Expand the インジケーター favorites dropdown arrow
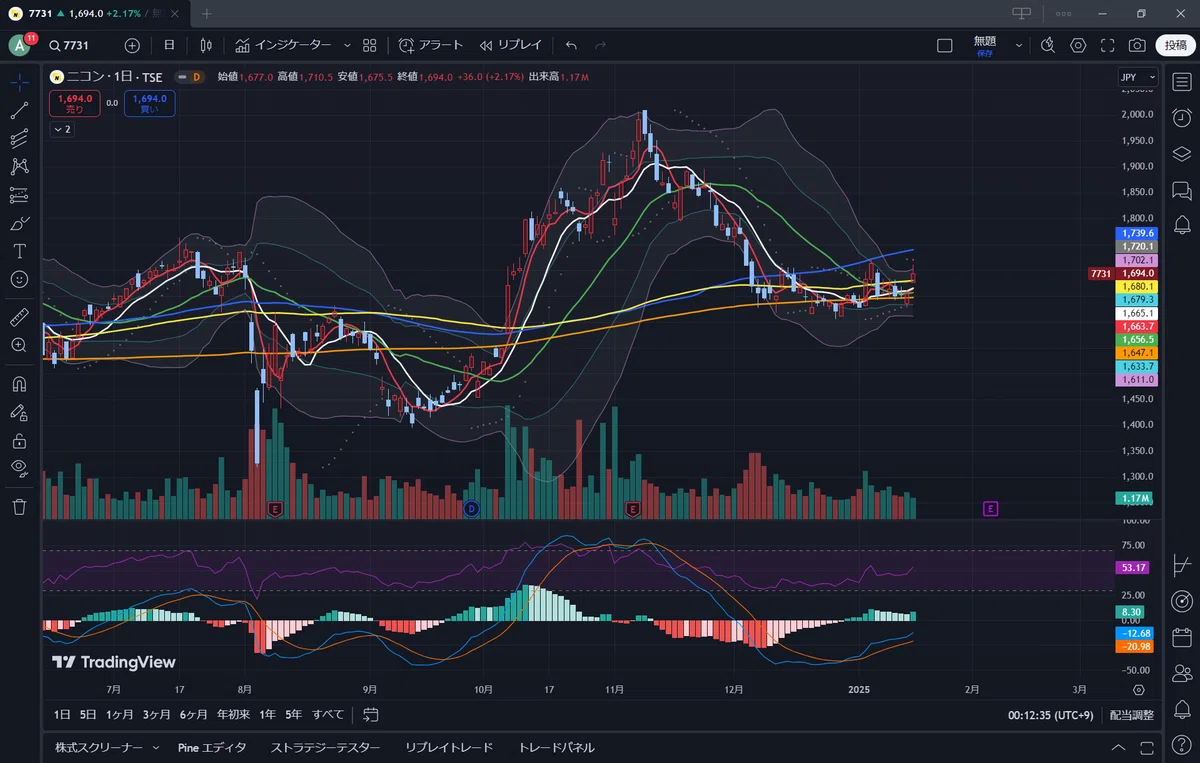Screen dimensions: 1200x763 coord(347,45)
